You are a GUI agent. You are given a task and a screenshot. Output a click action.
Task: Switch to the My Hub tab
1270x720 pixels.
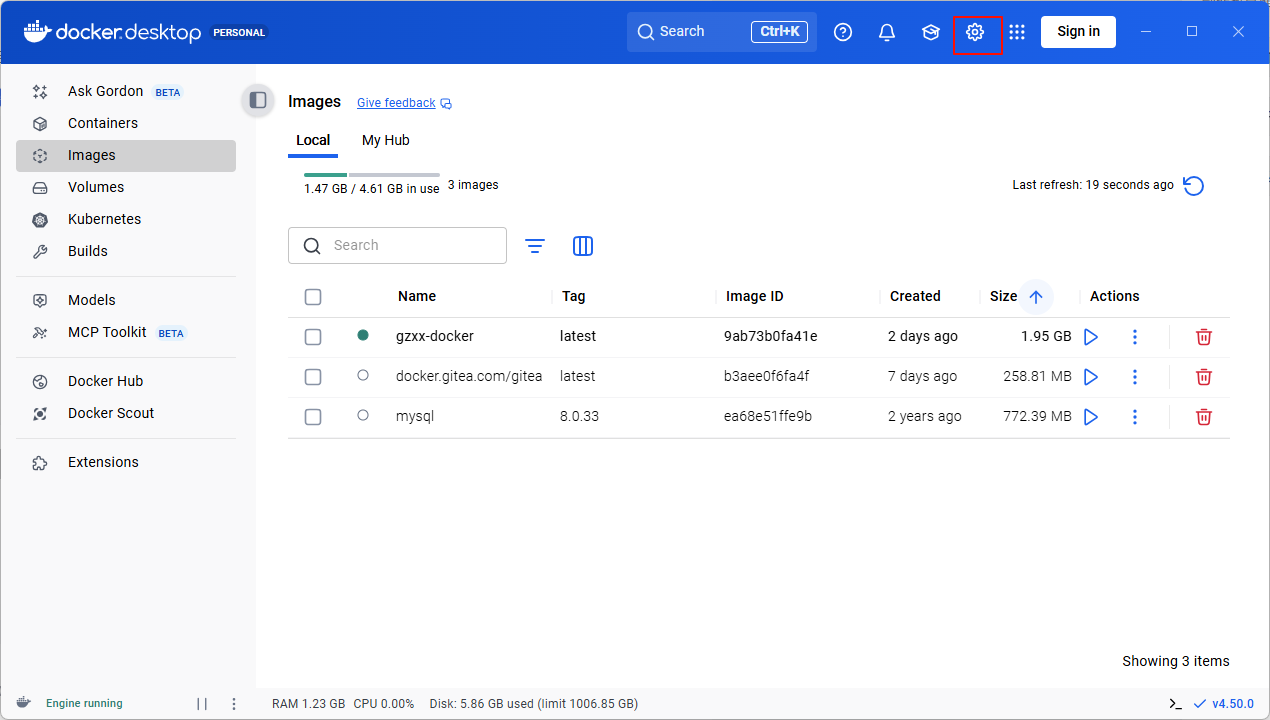386,141
